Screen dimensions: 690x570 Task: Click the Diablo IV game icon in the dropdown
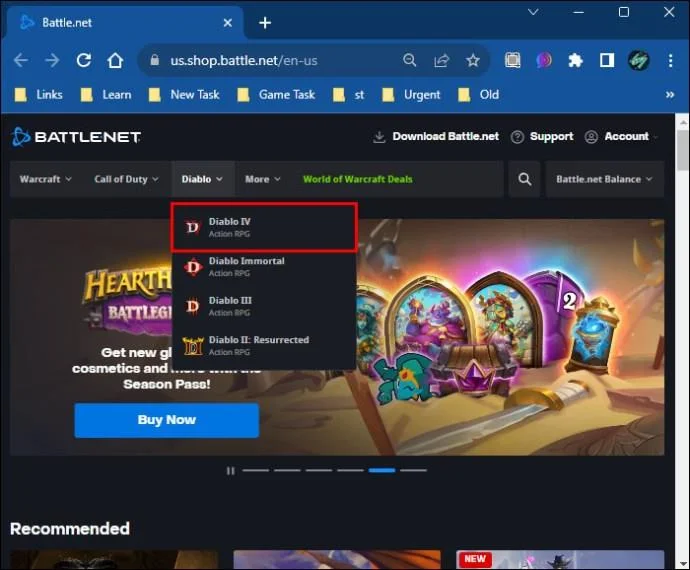click(x=193, y=227)
